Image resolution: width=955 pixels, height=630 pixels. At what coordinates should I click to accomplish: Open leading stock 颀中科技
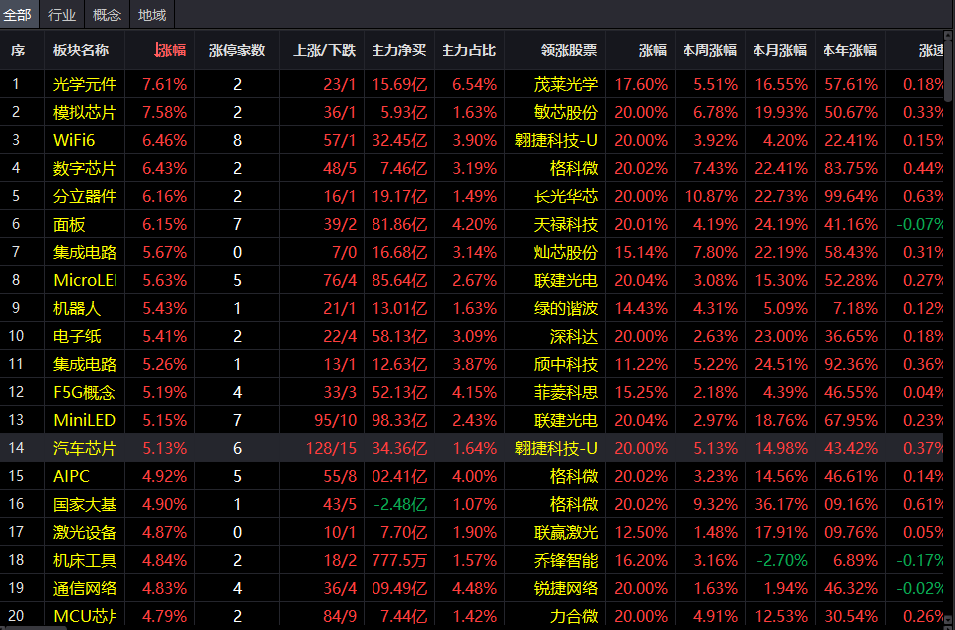click(x=566, y=364)
